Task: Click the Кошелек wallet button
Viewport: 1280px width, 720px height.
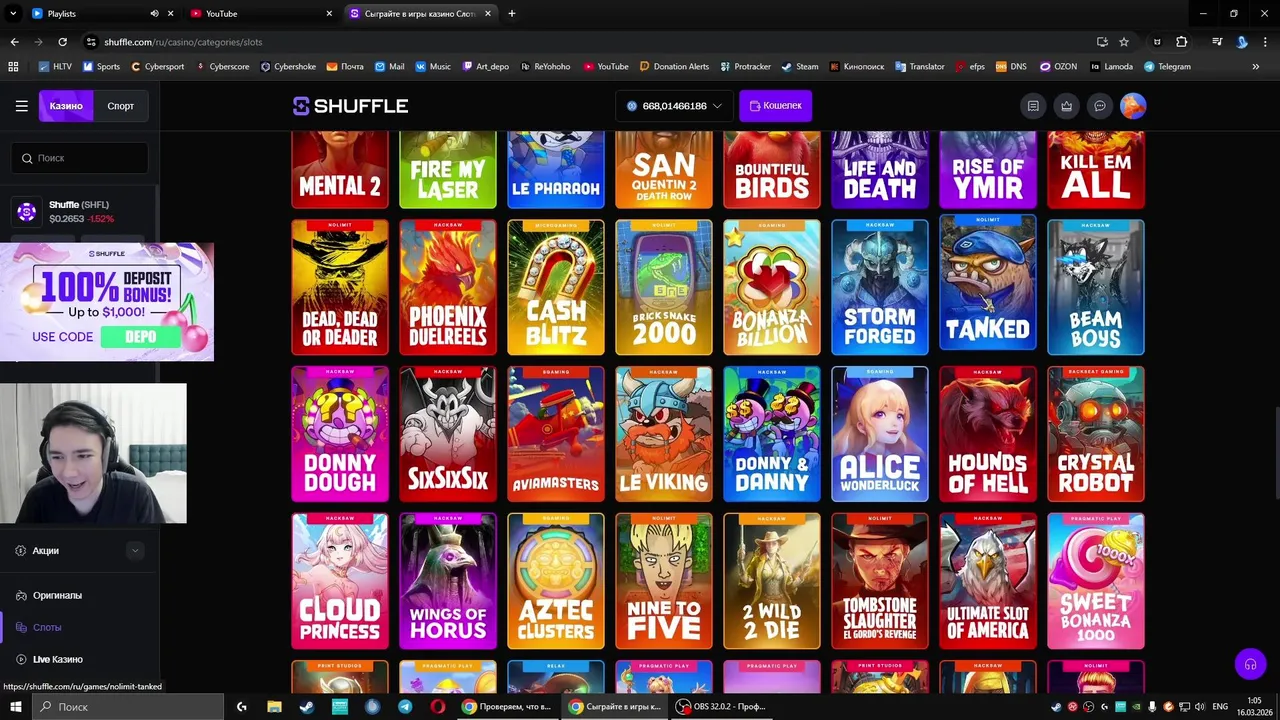Action: pyautogui.click(x=775, y=106)
